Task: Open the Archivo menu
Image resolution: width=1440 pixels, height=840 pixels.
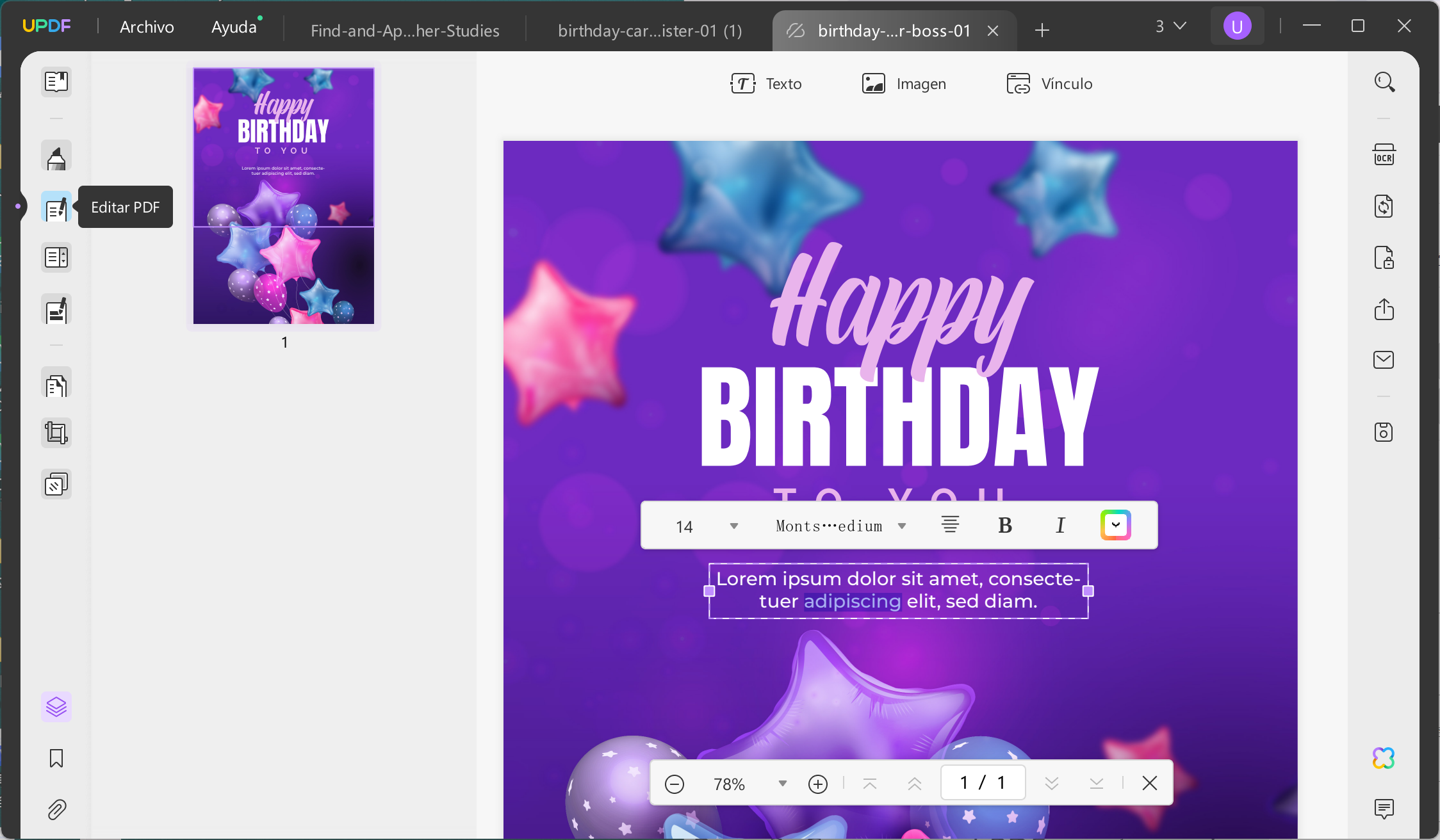Action: pyautogui.click(x=147, y=27)
